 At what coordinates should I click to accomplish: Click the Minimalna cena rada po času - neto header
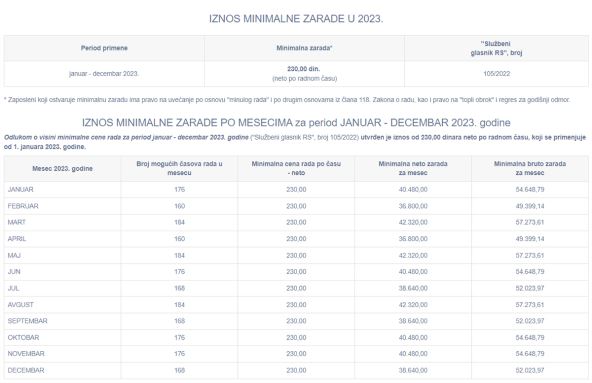296,168
